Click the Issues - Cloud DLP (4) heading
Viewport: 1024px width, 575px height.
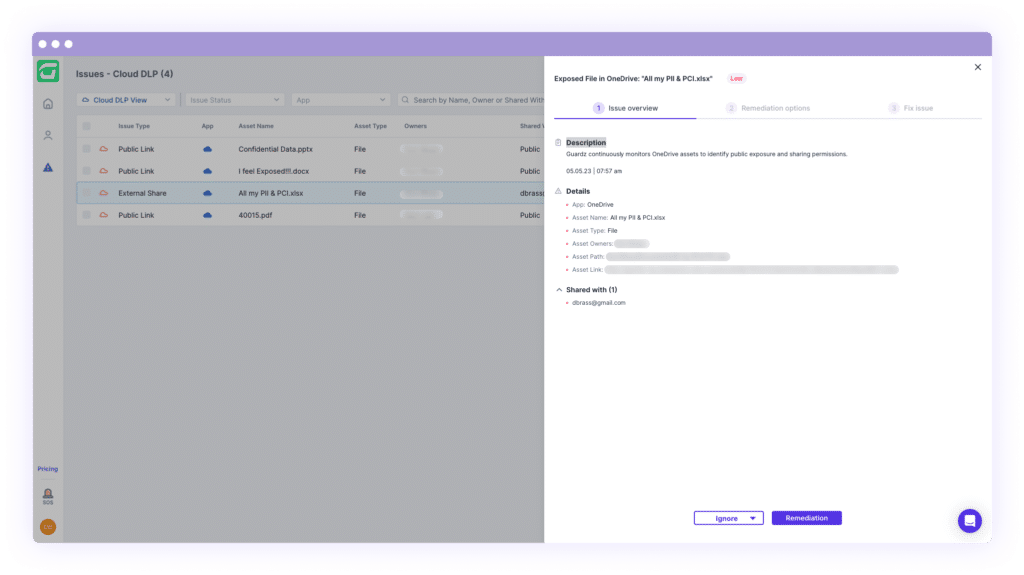pos(124,74)
